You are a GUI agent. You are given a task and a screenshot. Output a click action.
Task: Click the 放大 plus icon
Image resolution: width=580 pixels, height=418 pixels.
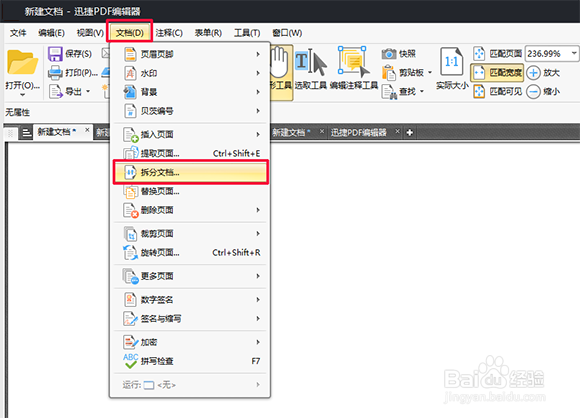click(x=533, y=73)
